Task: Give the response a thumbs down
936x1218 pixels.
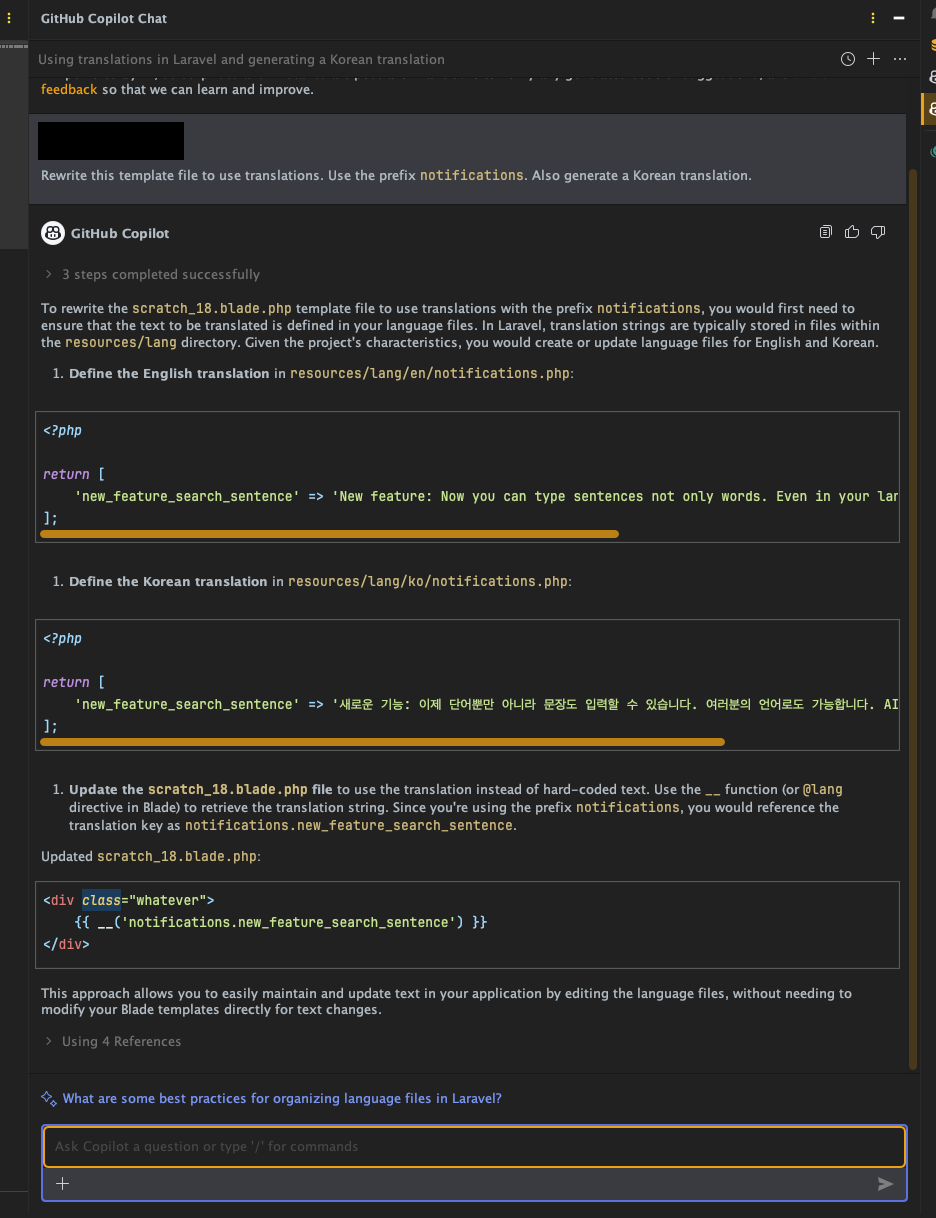Action: (878, 232)
